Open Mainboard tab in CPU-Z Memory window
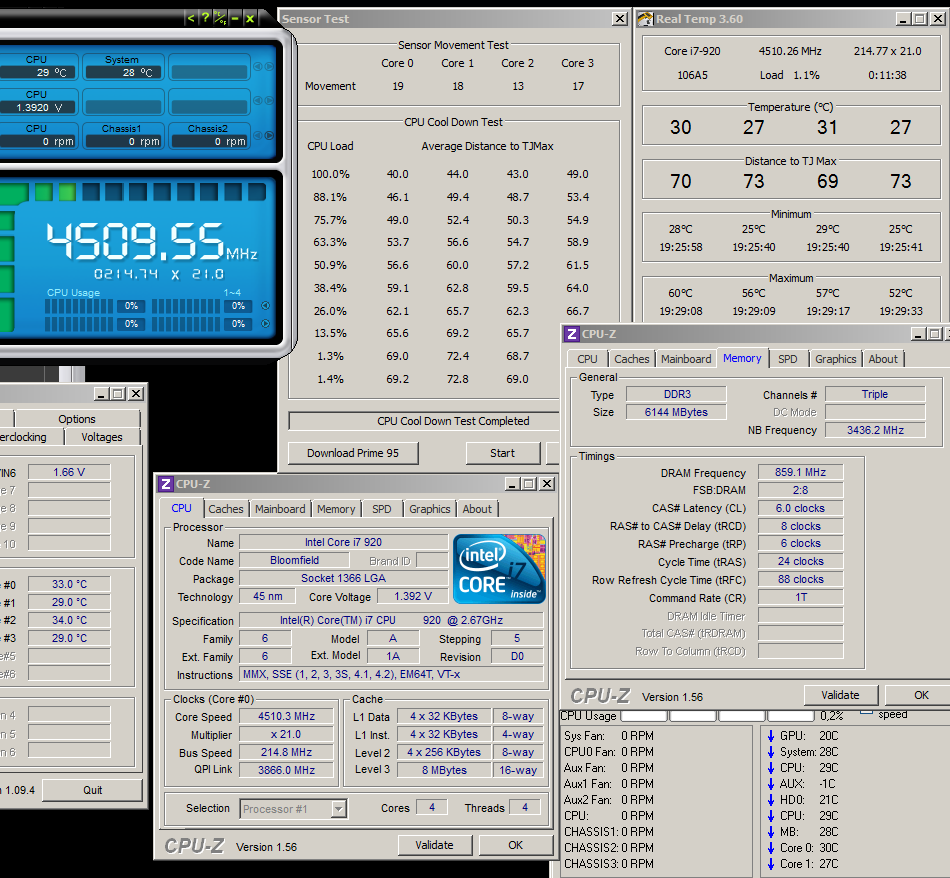 [686, 359]
